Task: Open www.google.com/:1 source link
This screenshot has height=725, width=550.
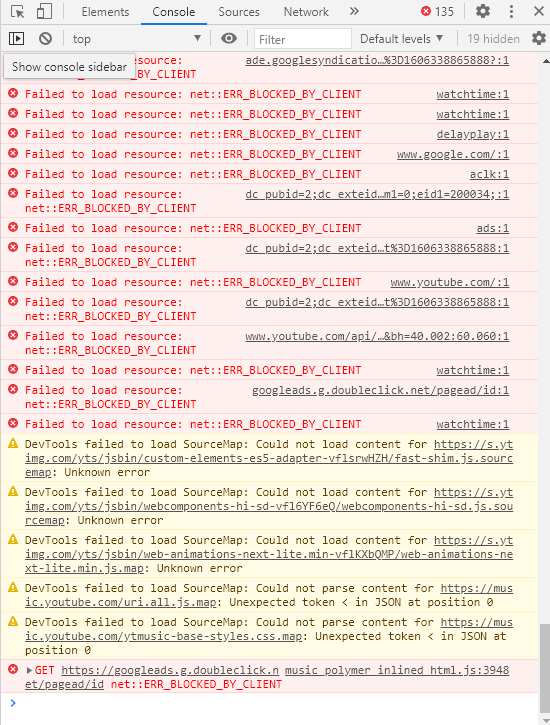Action: pos(453,154)
